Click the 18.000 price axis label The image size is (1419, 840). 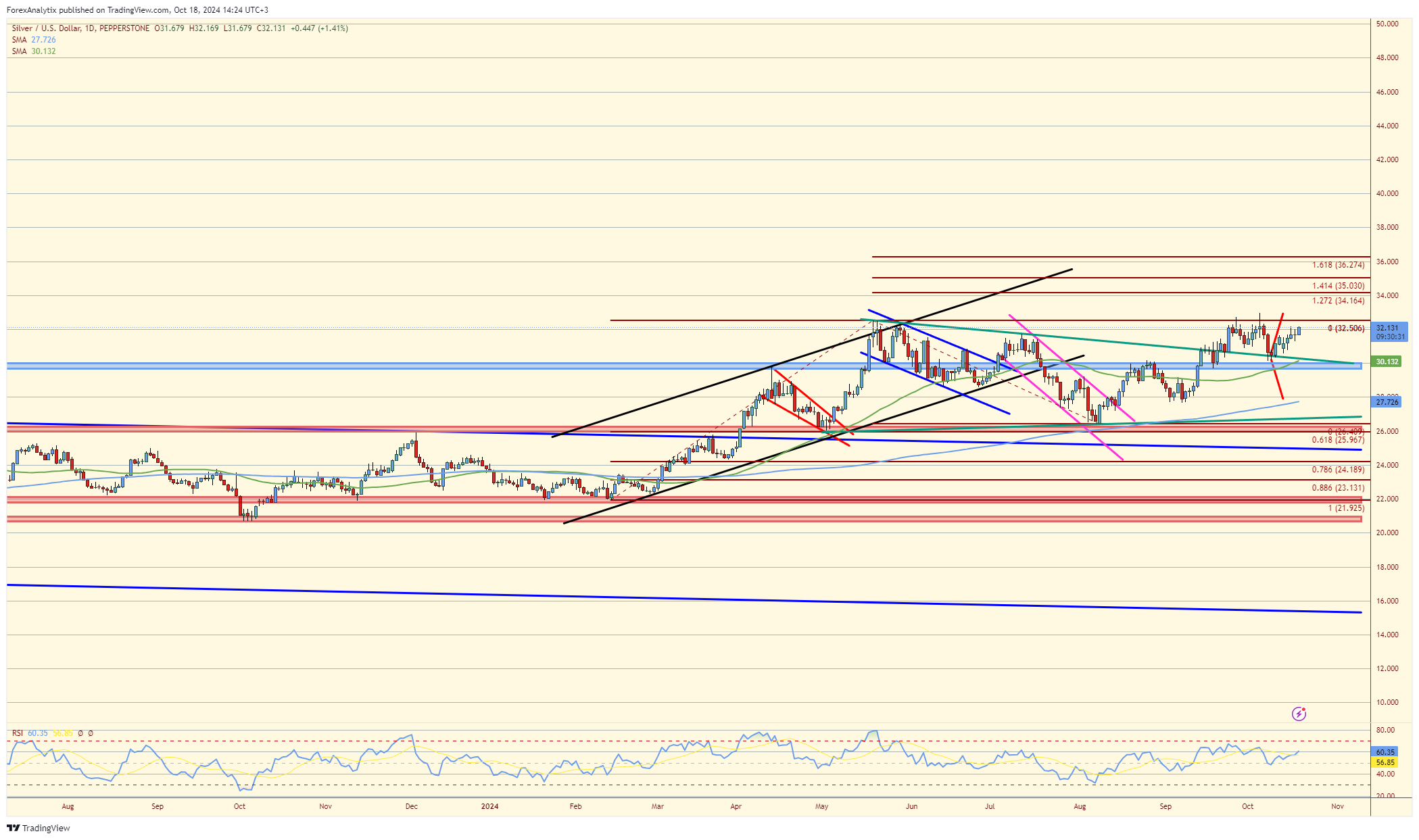(1387, 567)
